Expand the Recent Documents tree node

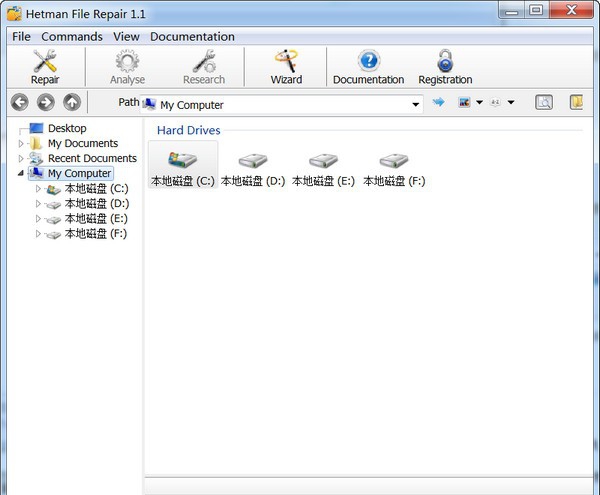click(21, 158)
